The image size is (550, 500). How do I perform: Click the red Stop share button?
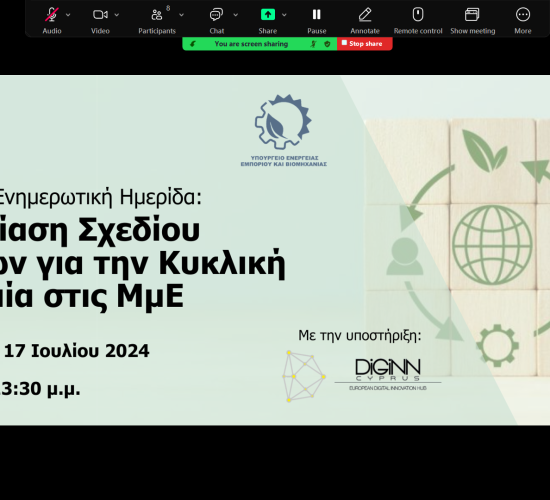(x=365, y=44)
